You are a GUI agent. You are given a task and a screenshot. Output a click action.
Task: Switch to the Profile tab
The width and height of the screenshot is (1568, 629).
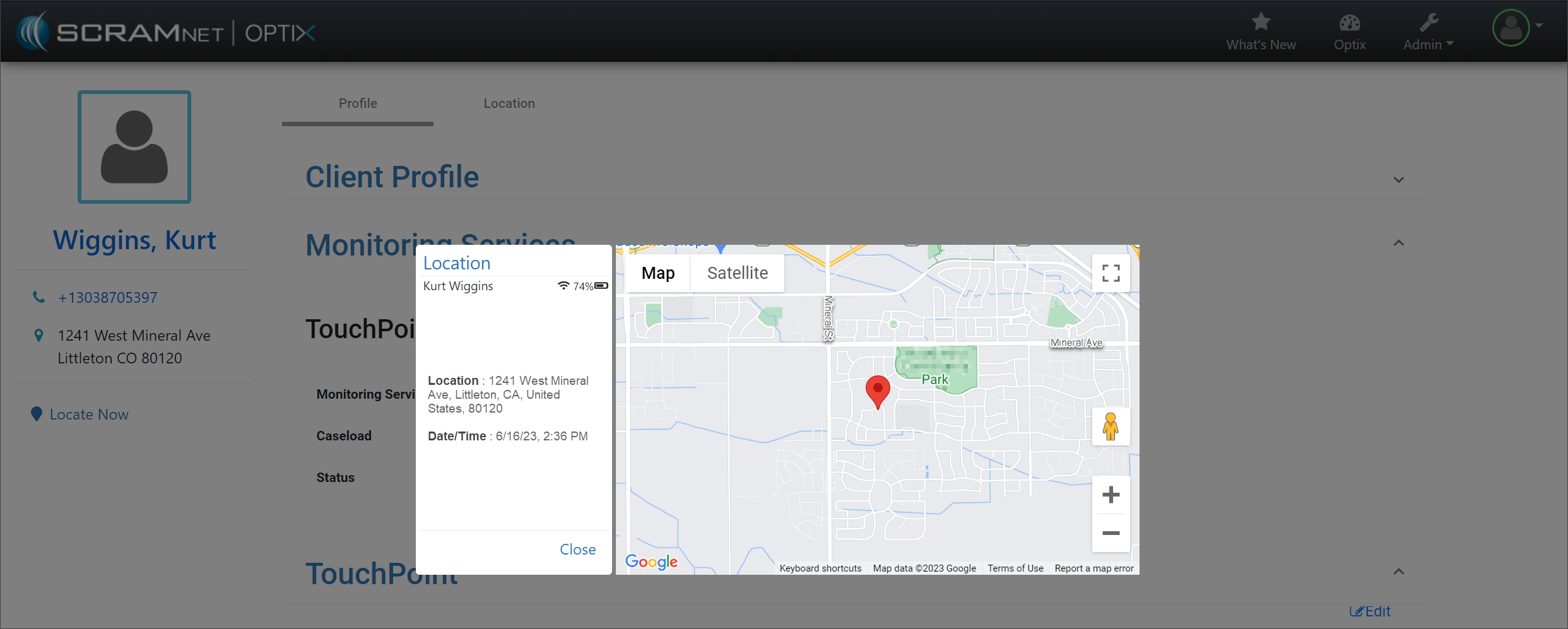click(x=358, y=103)
